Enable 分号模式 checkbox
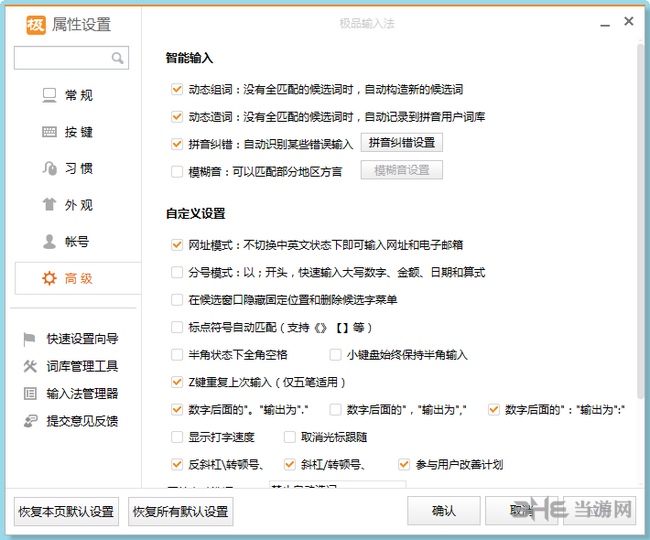The image size is (650, 540). (x=177, y=272)
